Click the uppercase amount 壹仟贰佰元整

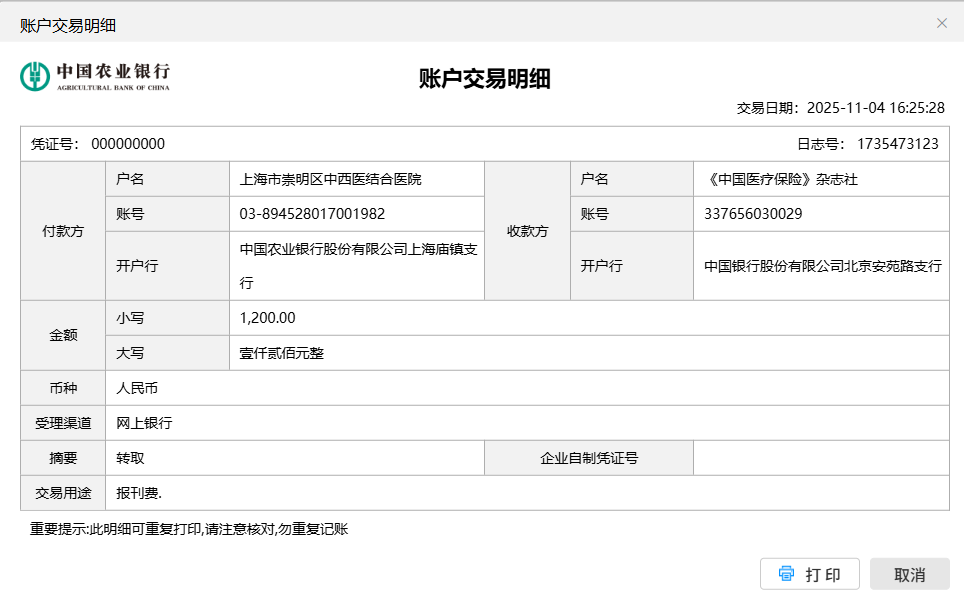[282, 353]
